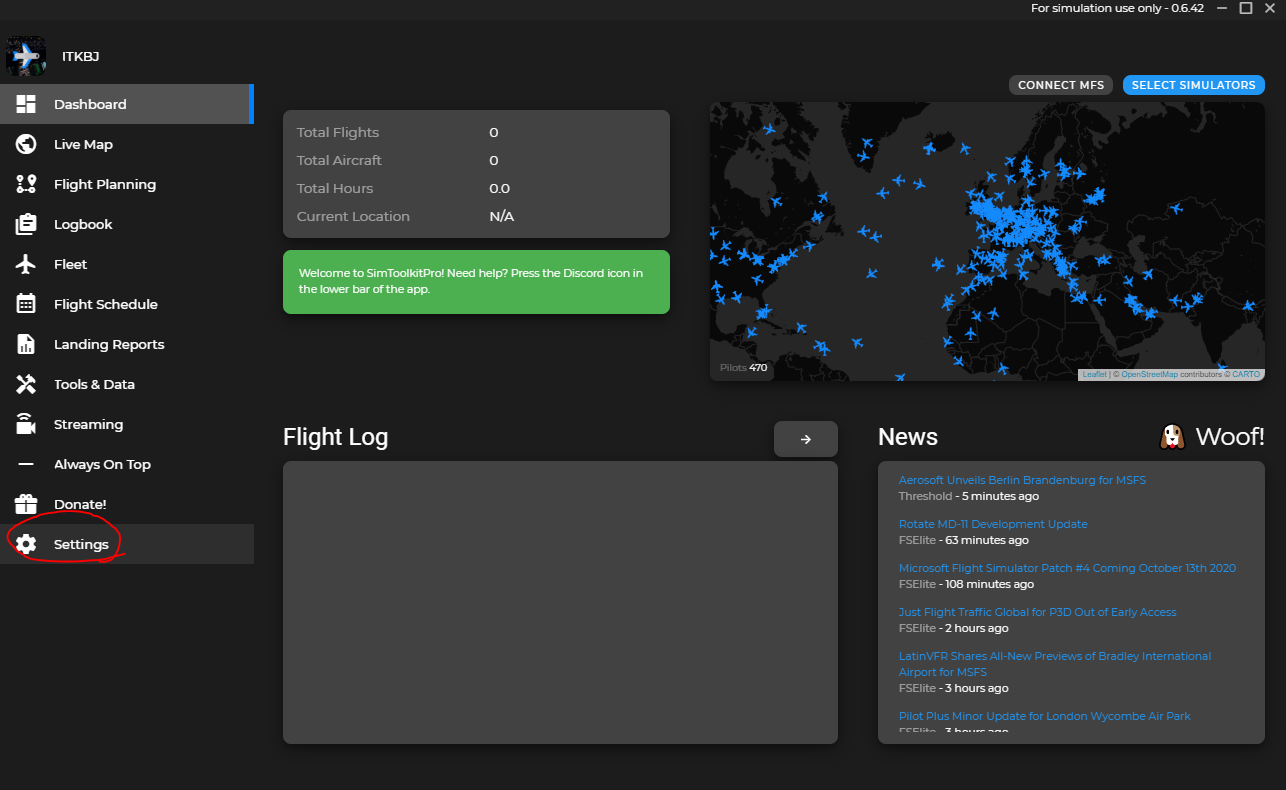This screenshot has height=790, width=1286.
Task: Open the Logbook section
Action: 126,224
